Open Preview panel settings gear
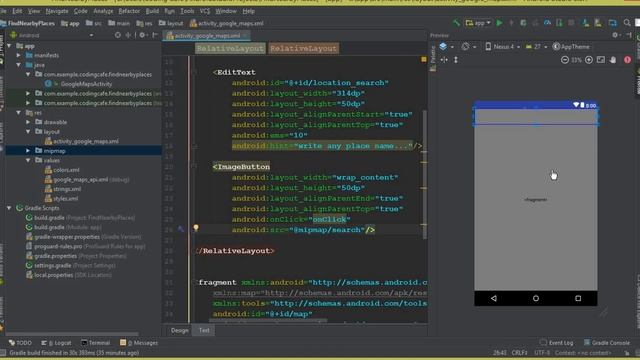The image size is (640, 360). [x=615, y=36]
